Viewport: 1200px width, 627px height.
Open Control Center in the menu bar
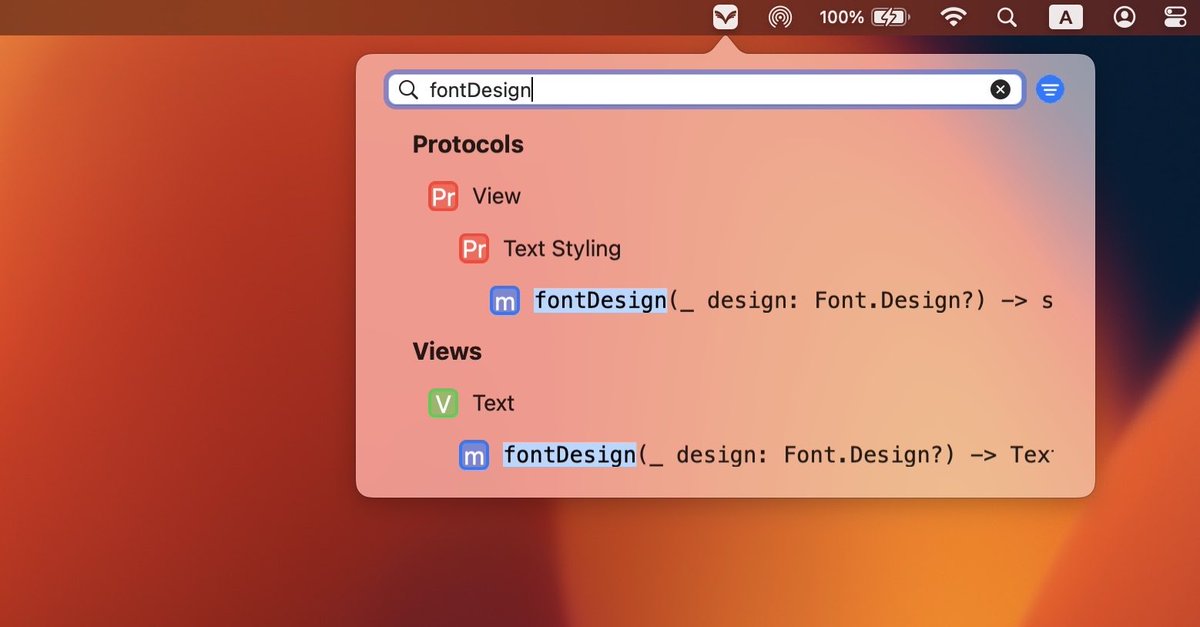pos(1175,17)
